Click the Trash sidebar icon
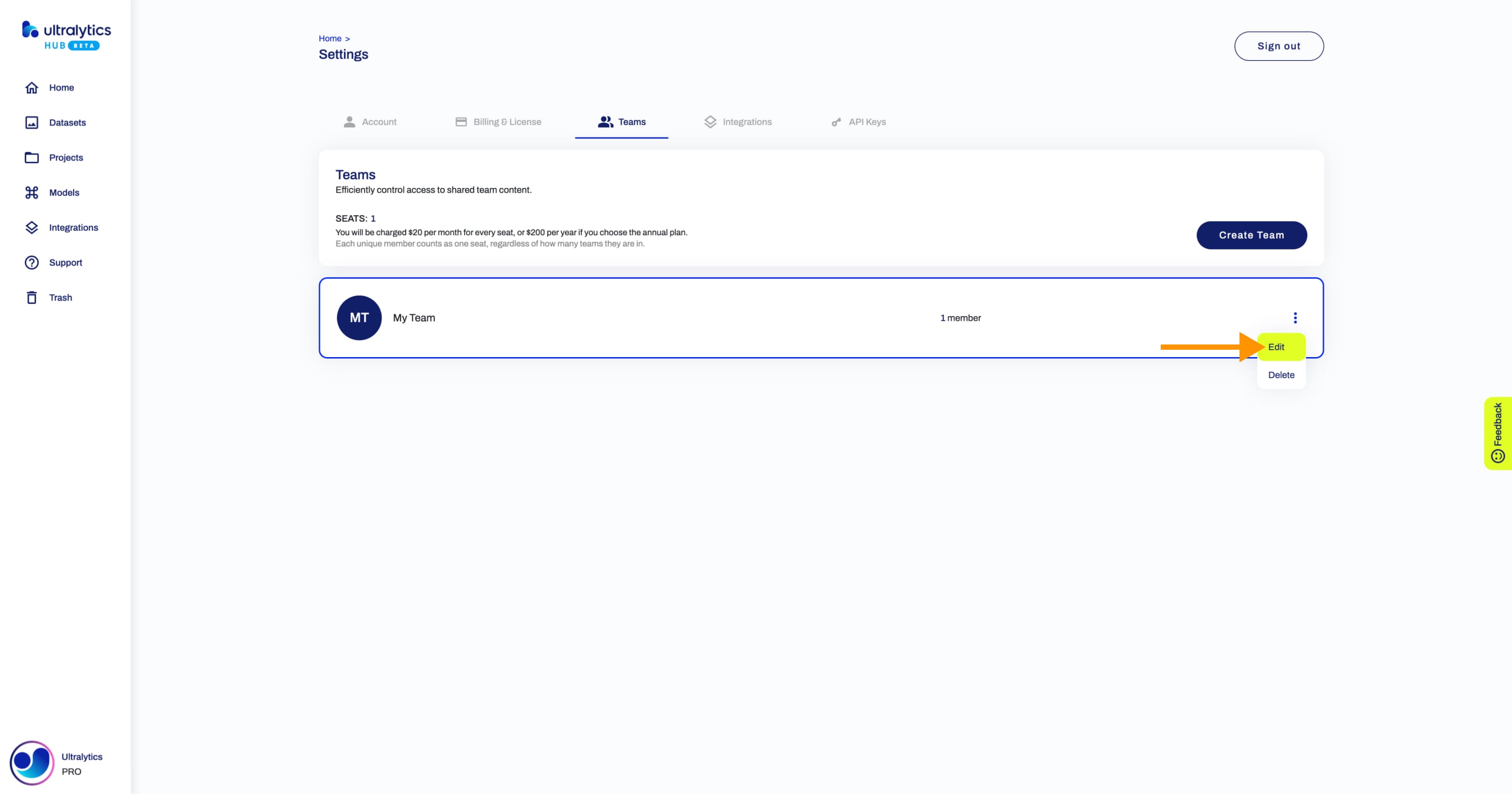This screenshot has height=794, width=1512. tap(31, 297)
